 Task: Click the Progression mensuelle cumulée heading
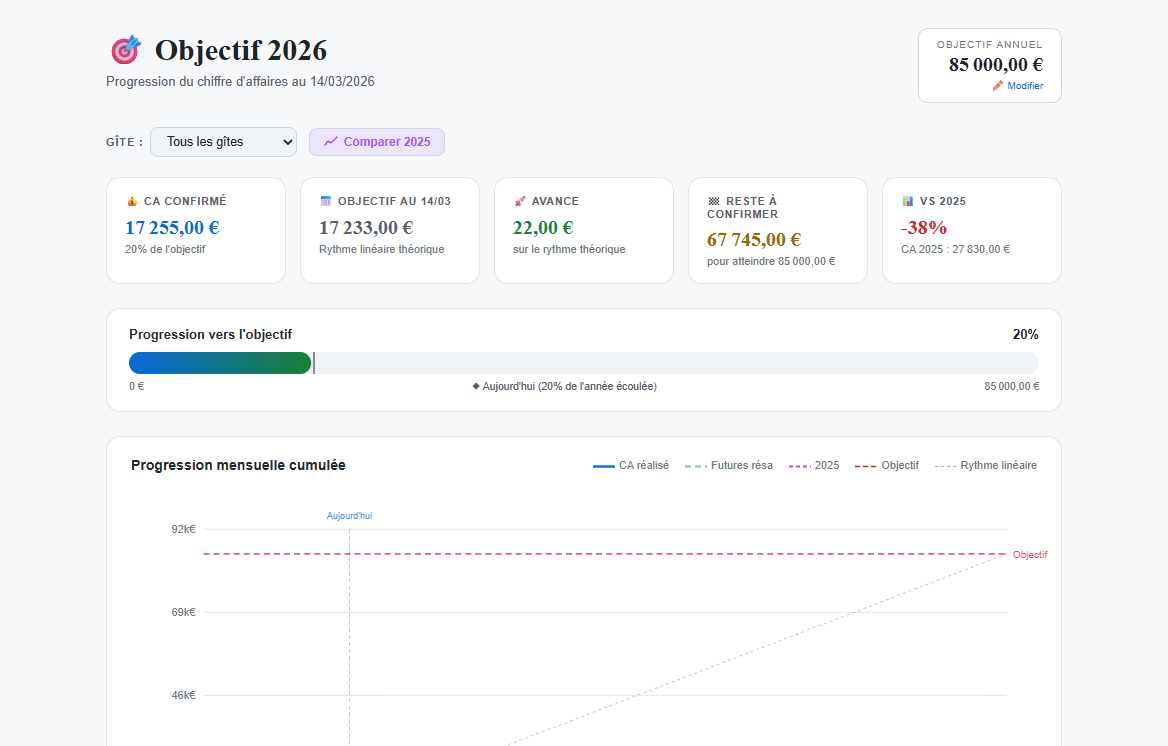238,465
